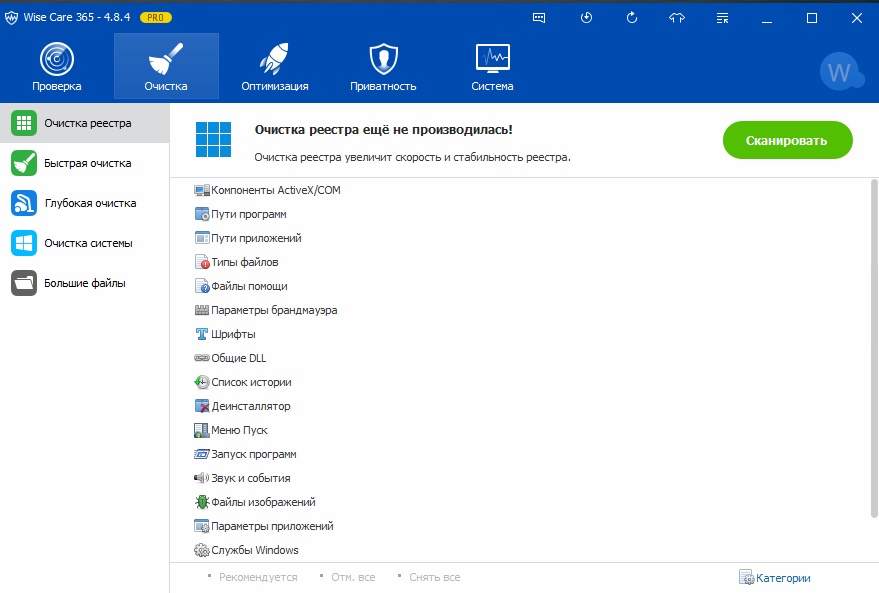Switch to the Очистка tab
This screenshot has height=593, width=879.
click(166, 66)
